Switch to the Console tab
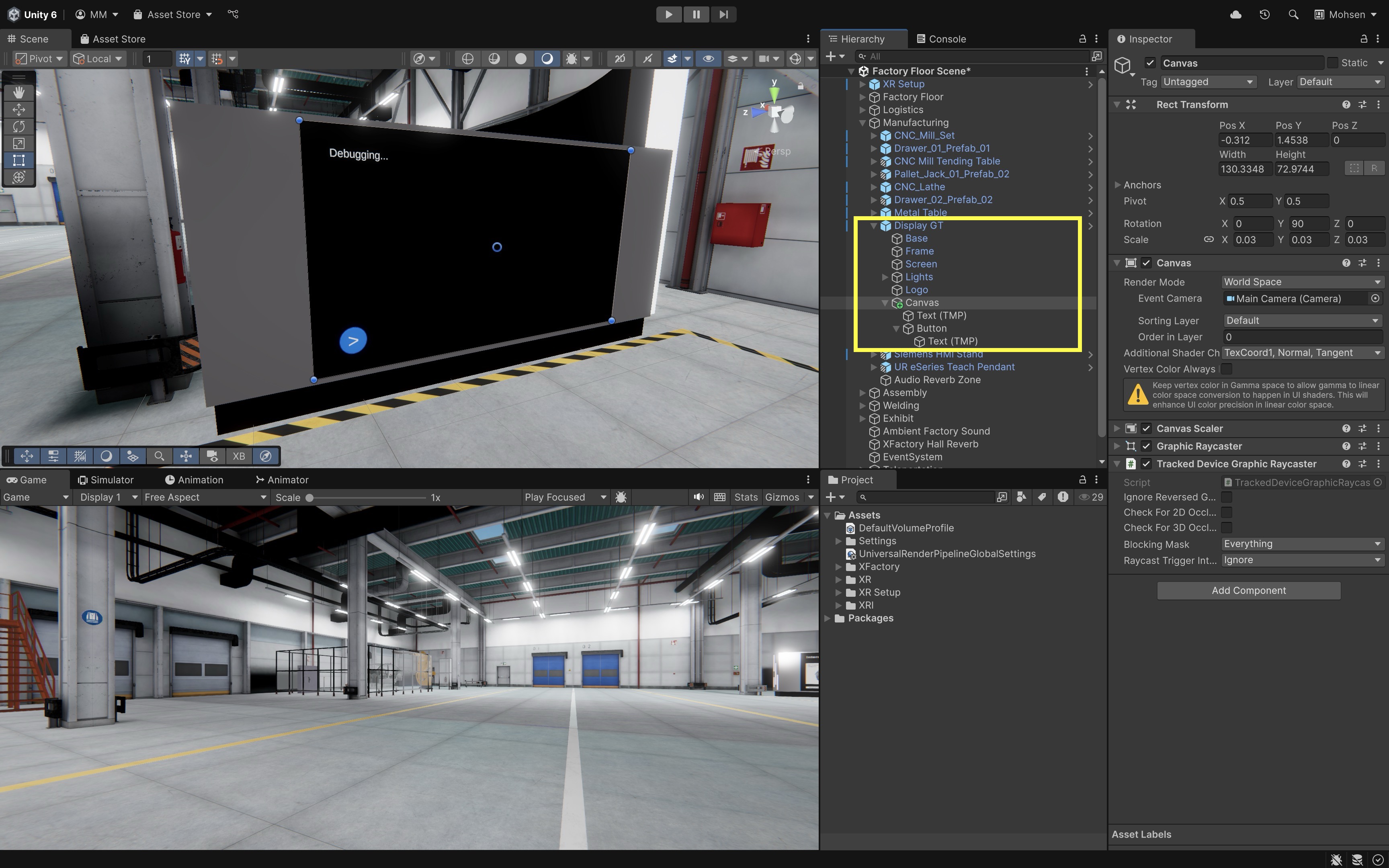 (x=941, y=39)
